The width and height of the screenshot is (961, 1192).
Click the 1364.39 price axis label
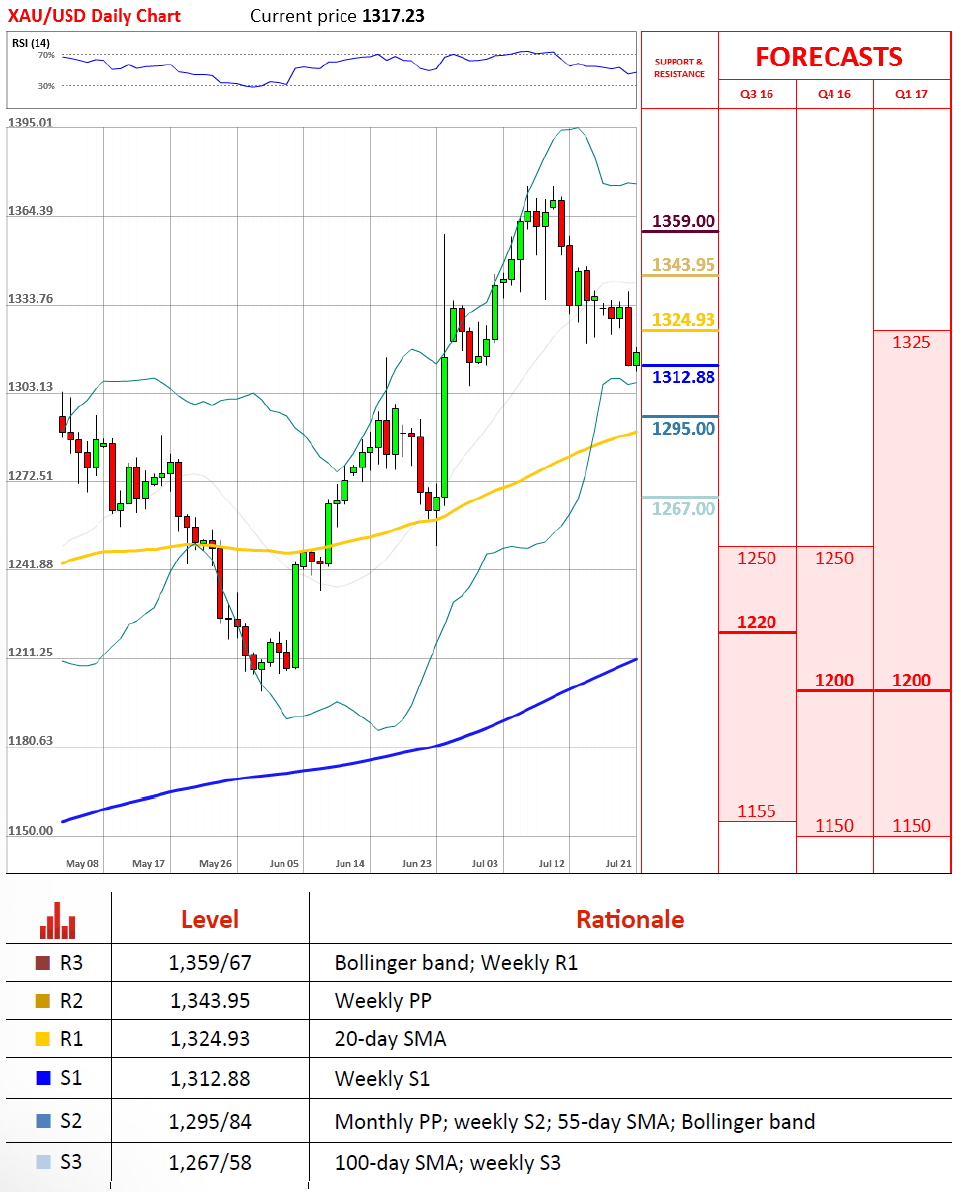30,211
